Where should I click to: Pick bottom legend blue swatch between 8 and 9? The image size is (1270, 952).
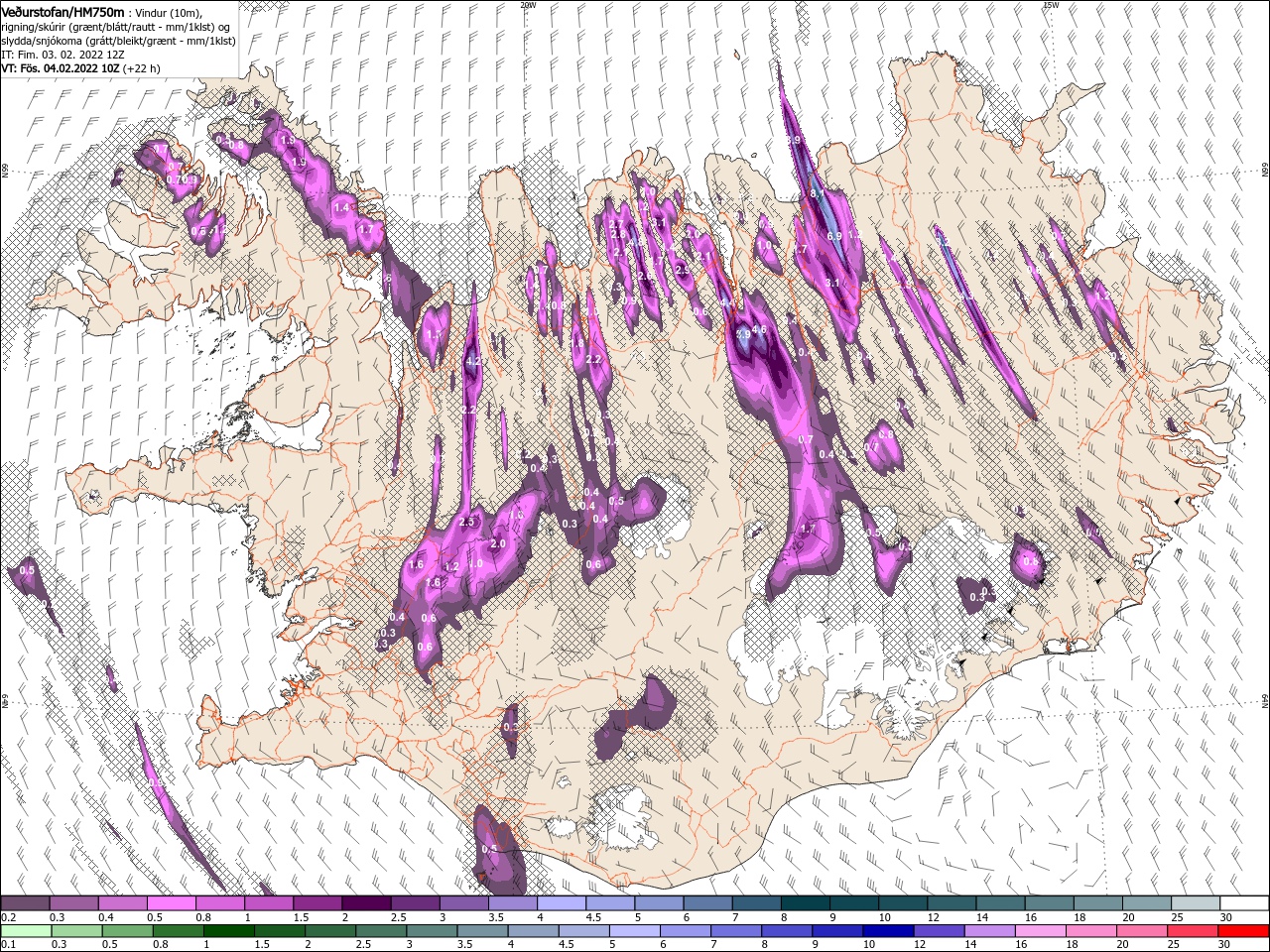pyautogui.click(x=786, y=931)
